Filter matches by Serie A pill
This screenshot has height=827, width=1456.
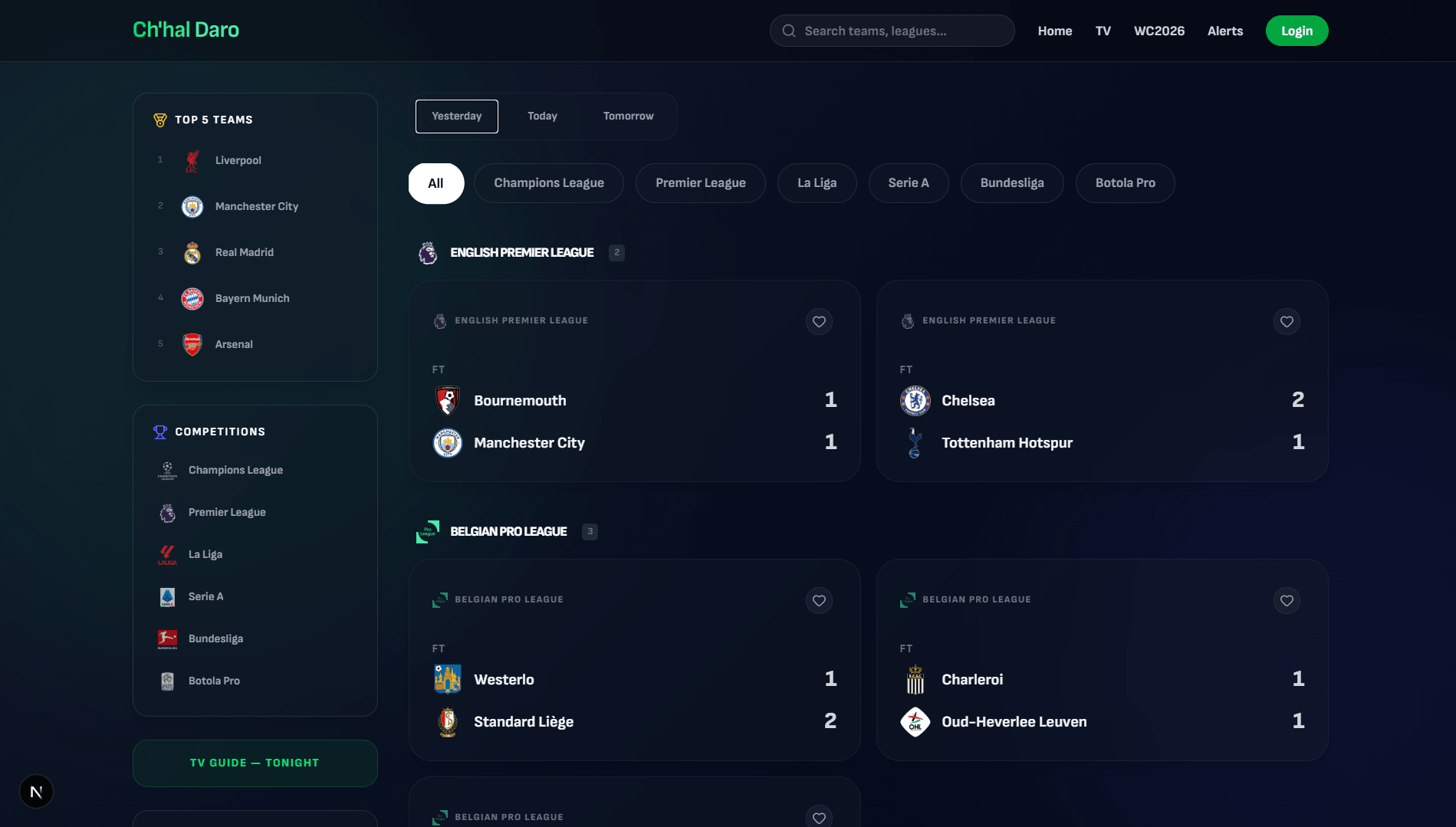pos(909,183)
